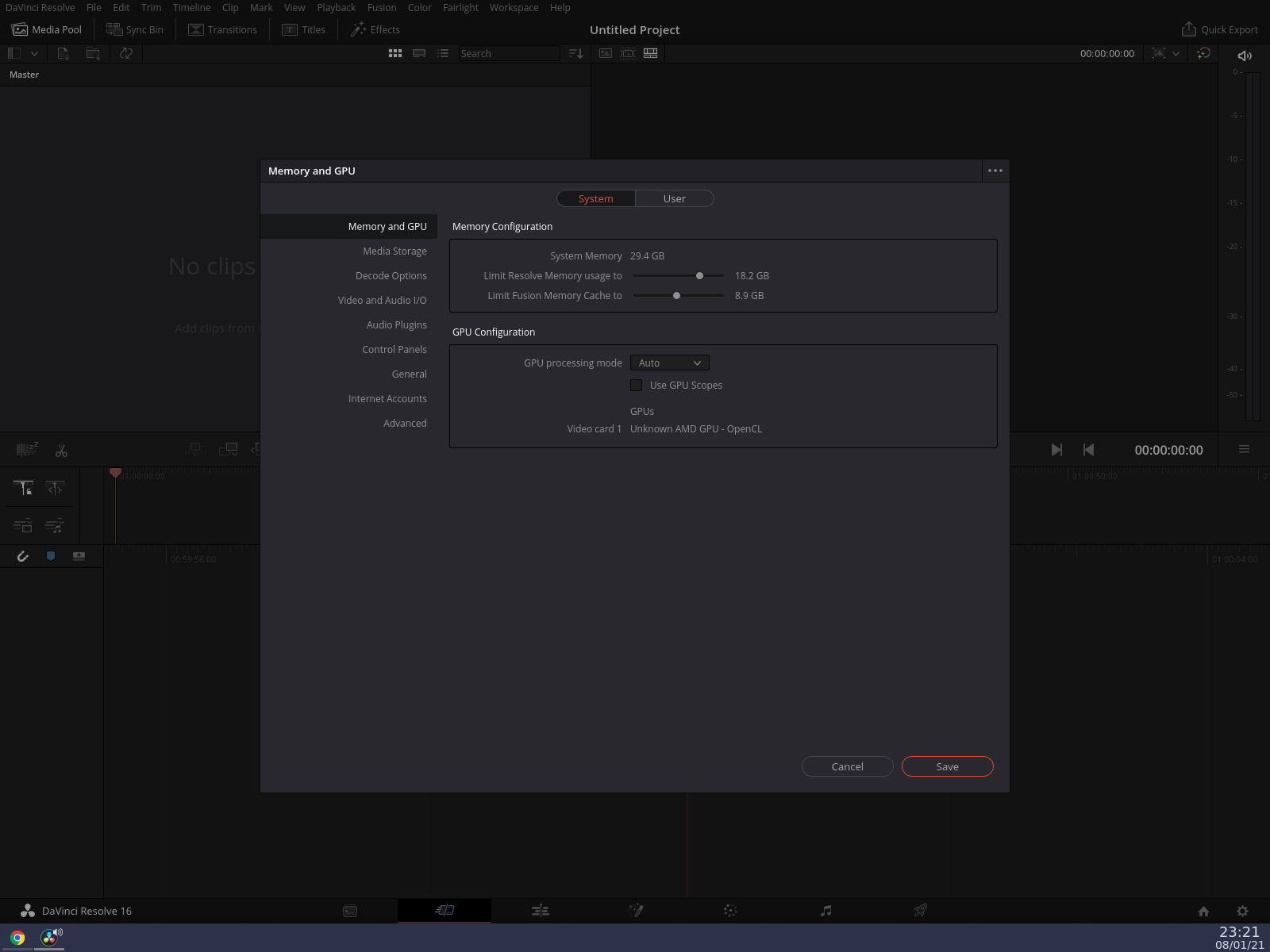Expand the media pool sort order dropdown
Screen dimensions: 1270x952
tap(576, 54)
